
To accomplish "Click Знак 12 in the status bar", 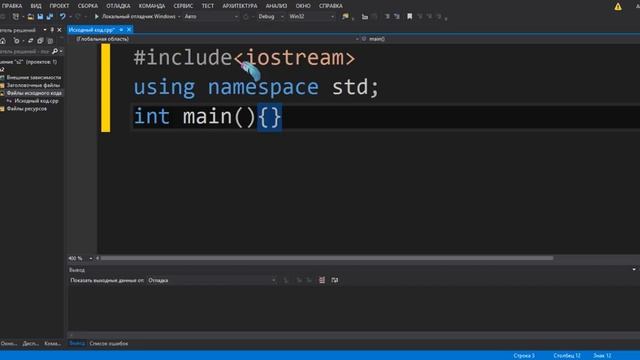I will tap(602, 356).
